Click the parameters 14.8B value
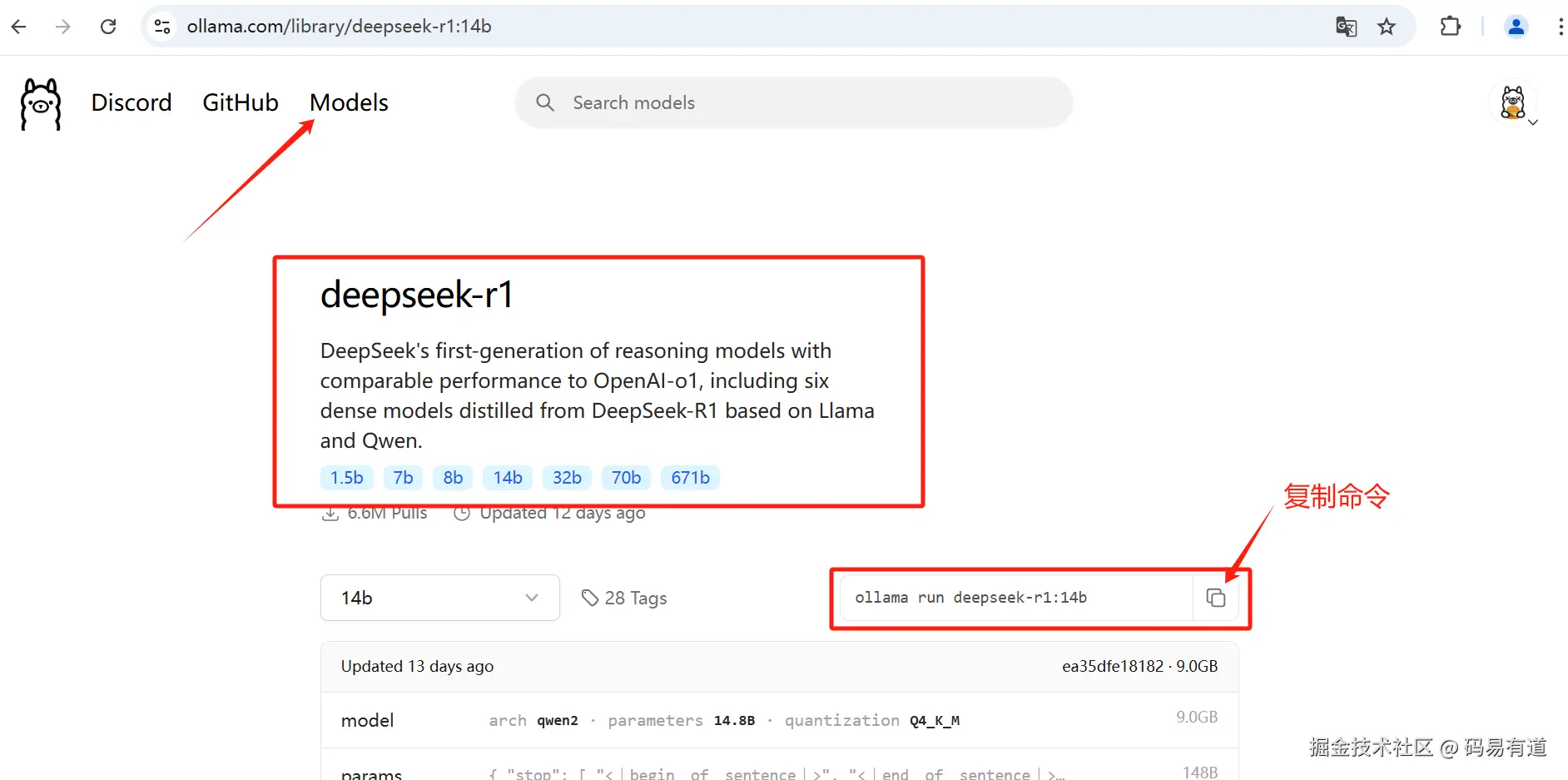Image resolution: width=1568 pixels, height=780 pixels. (734, 721)
